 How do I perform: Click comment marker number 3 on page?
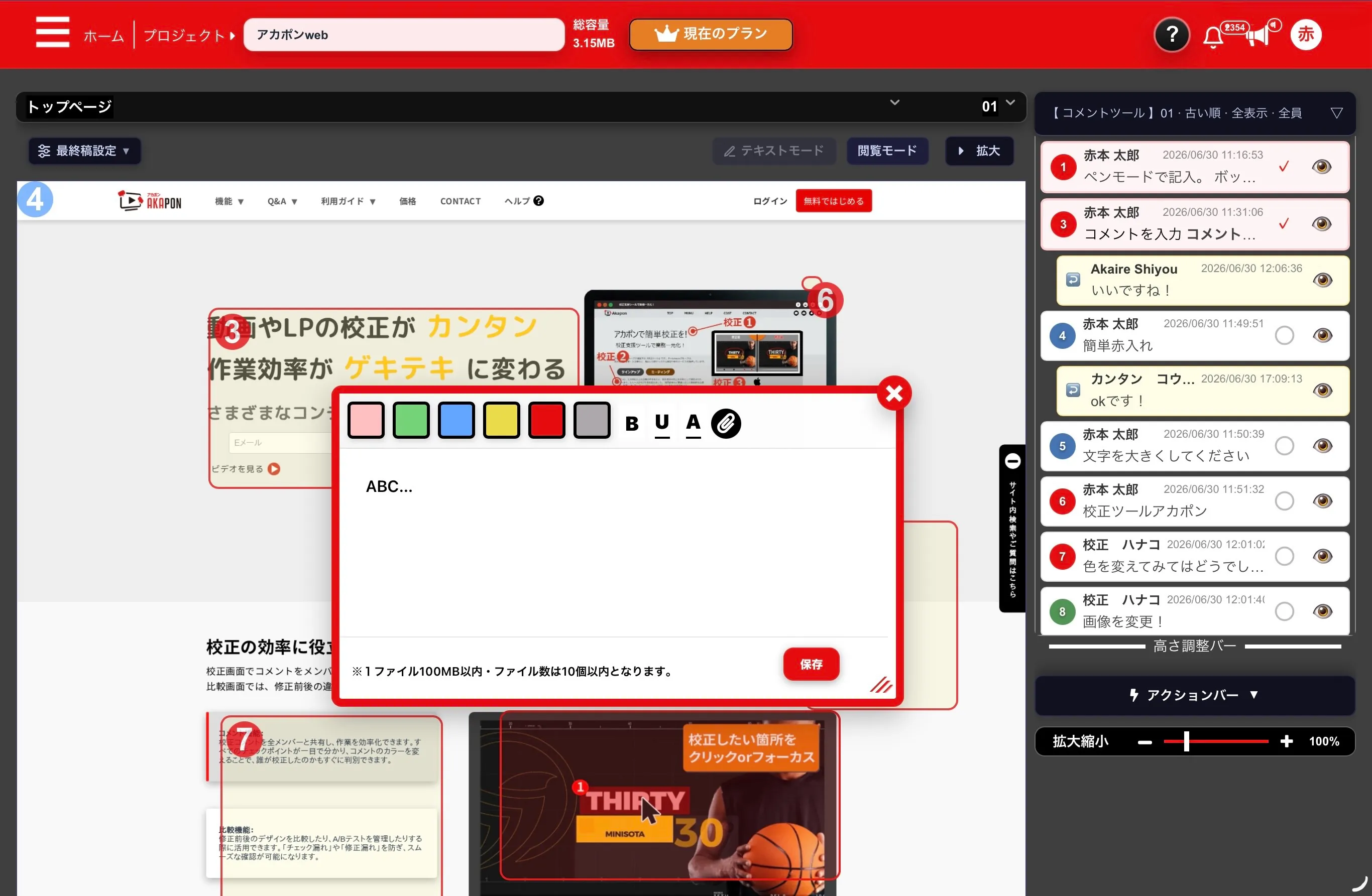click(x=232, y=331)
